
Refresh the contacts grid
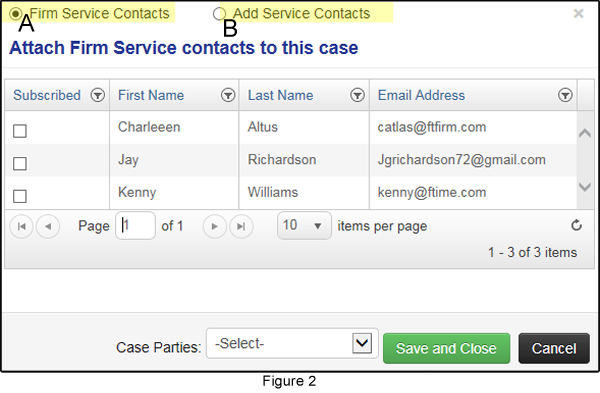577,225
